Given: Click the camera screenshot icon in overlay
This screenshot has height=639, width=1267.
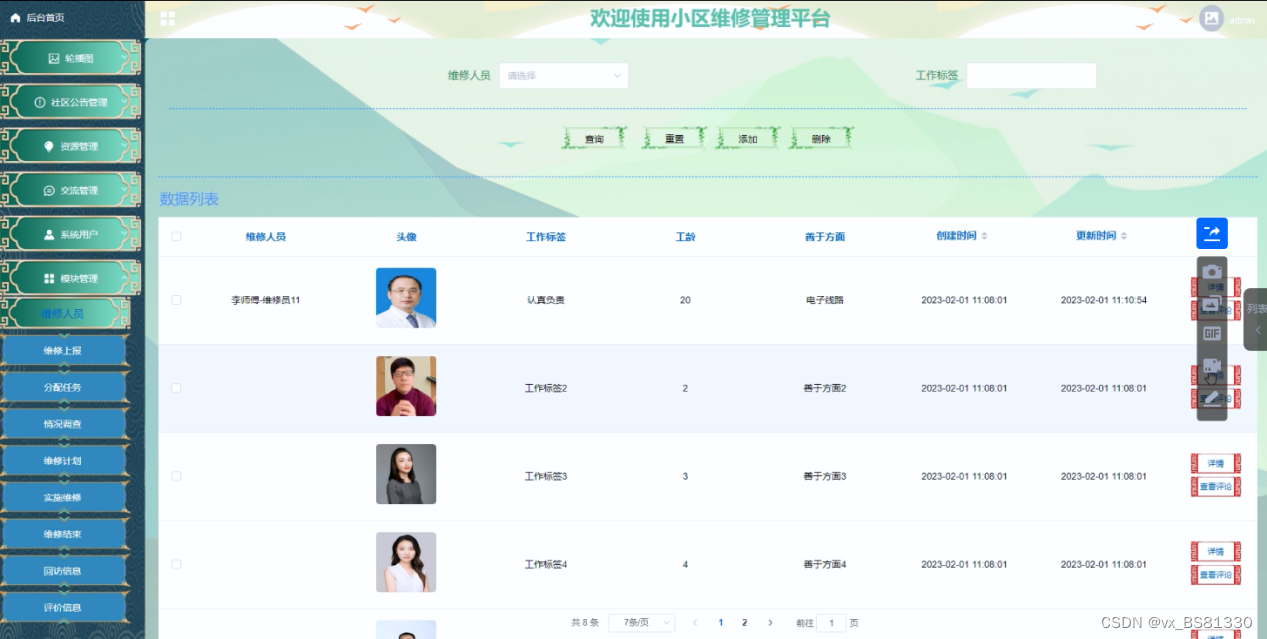Looking at the screenshot, I should (x=1212, y=272).
